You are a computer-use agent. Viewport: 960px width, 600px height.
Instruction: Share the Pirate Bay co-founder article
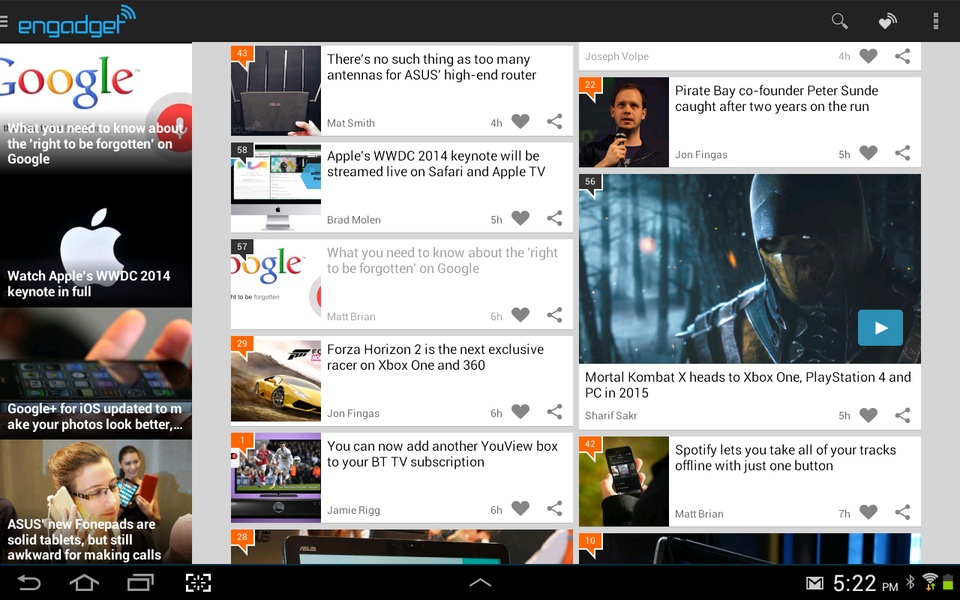click(902, 153)
